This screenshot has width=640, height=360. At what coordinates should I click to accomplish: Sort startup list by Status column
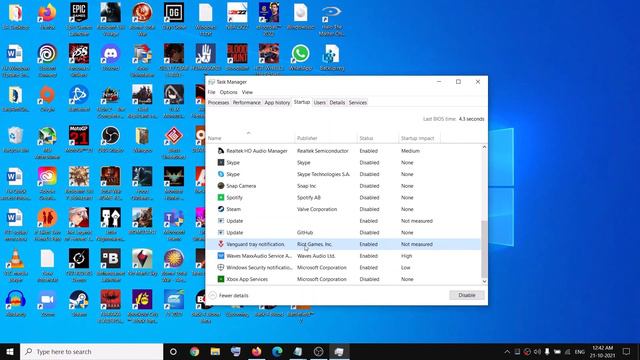tap(378, 138)
